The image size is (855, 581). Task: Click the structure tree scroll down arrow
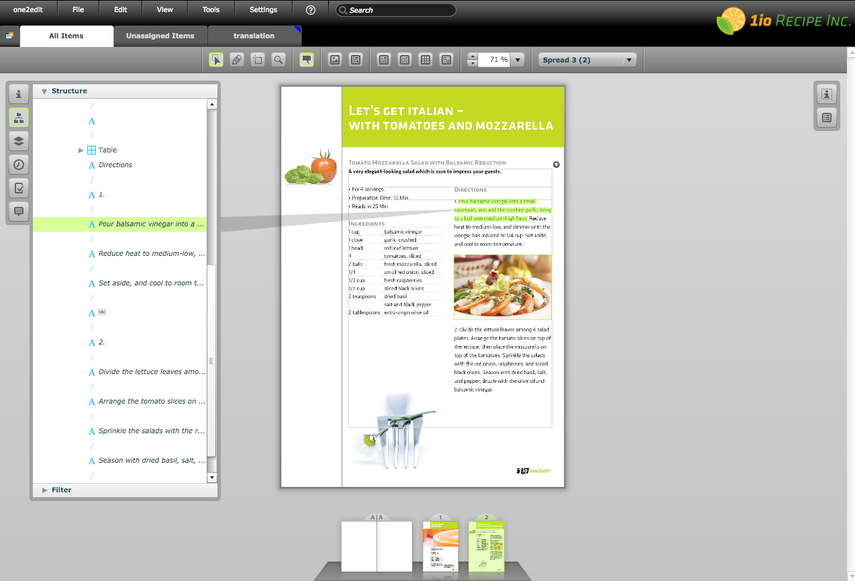pyautogui.click(x=212, y=477)
